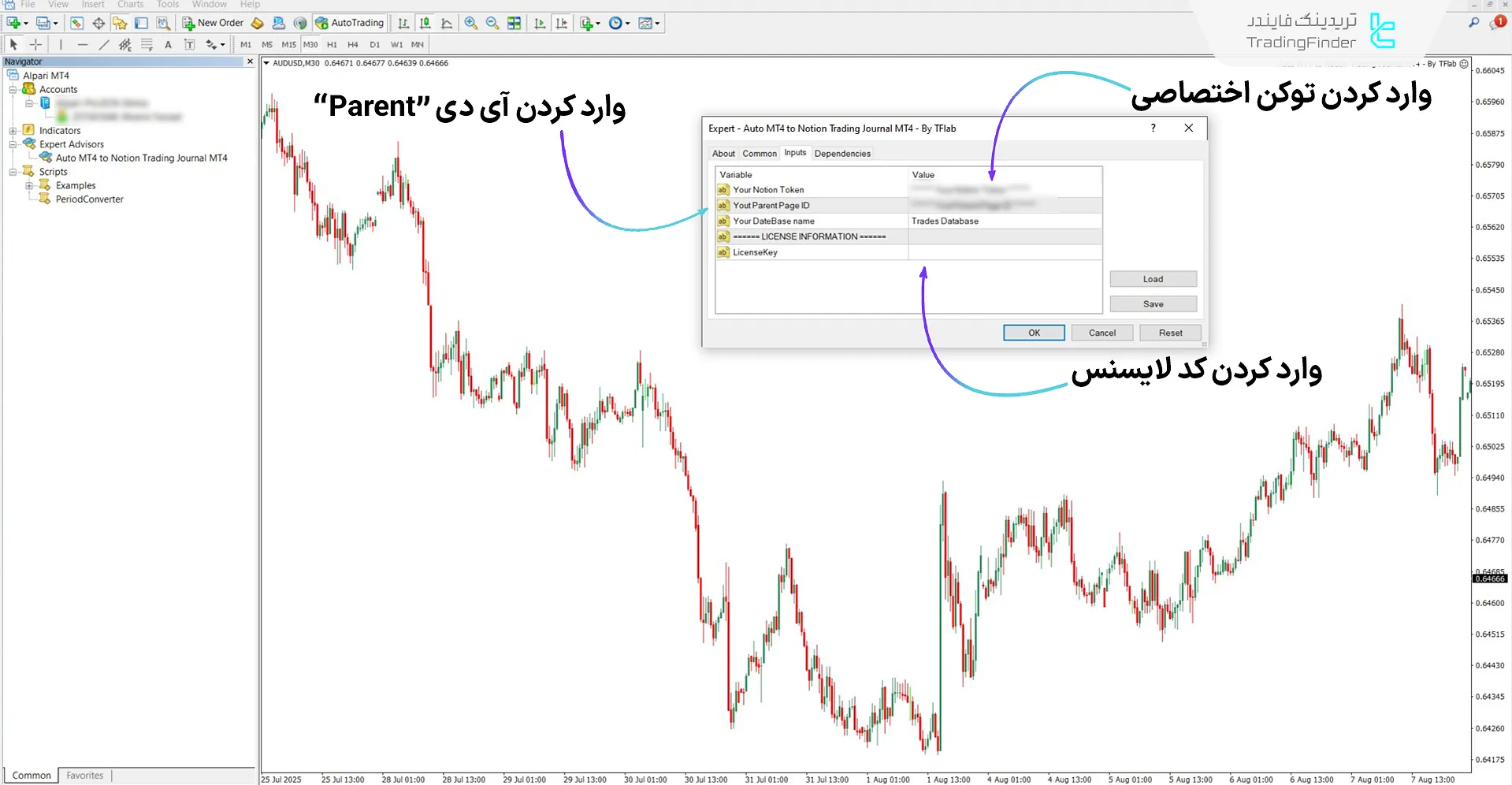Image resolution: width=1512 pixels, height=785 pixels.
Task: Click the OK button in Expert dialog
Action: point(1033,332)
